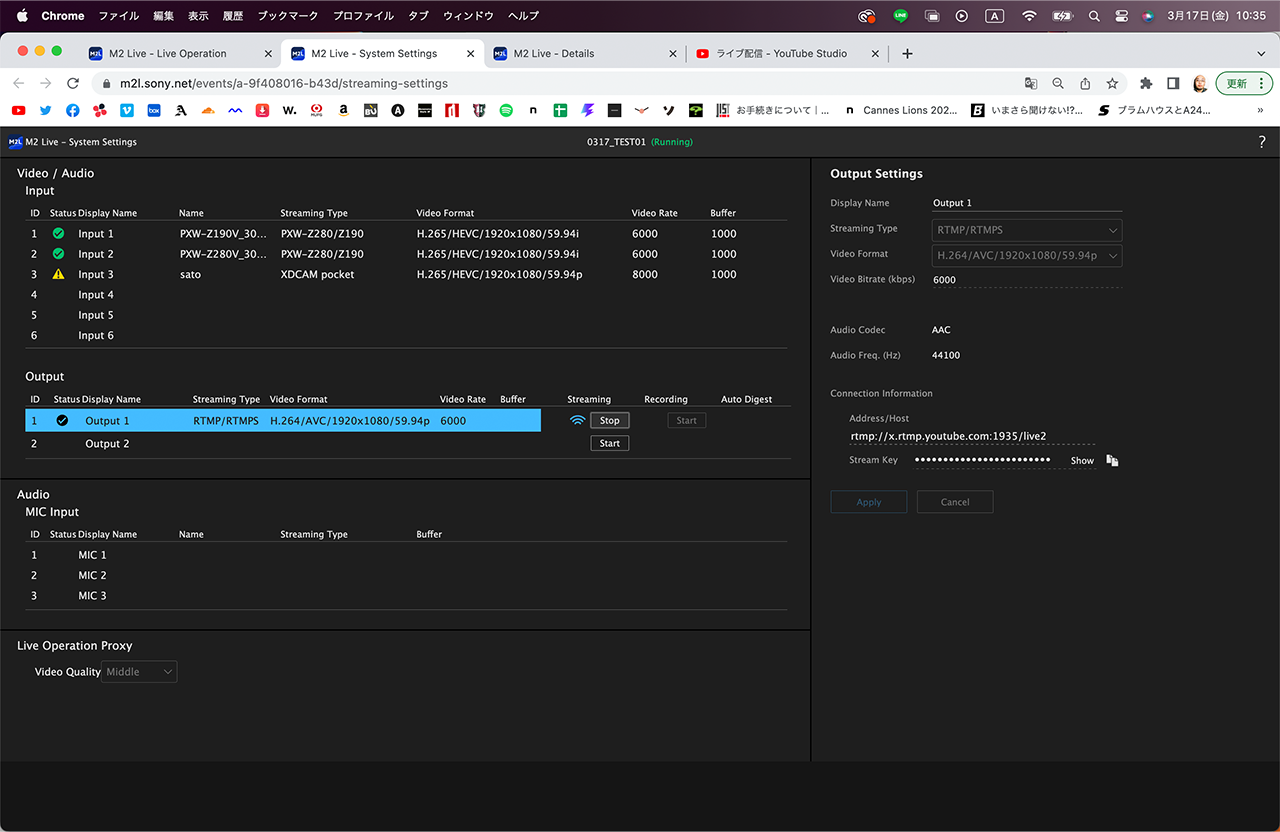This screenshot has height=832, width=1280.
Task: Stop streaming for Output 1
Action: coord(609,421)
